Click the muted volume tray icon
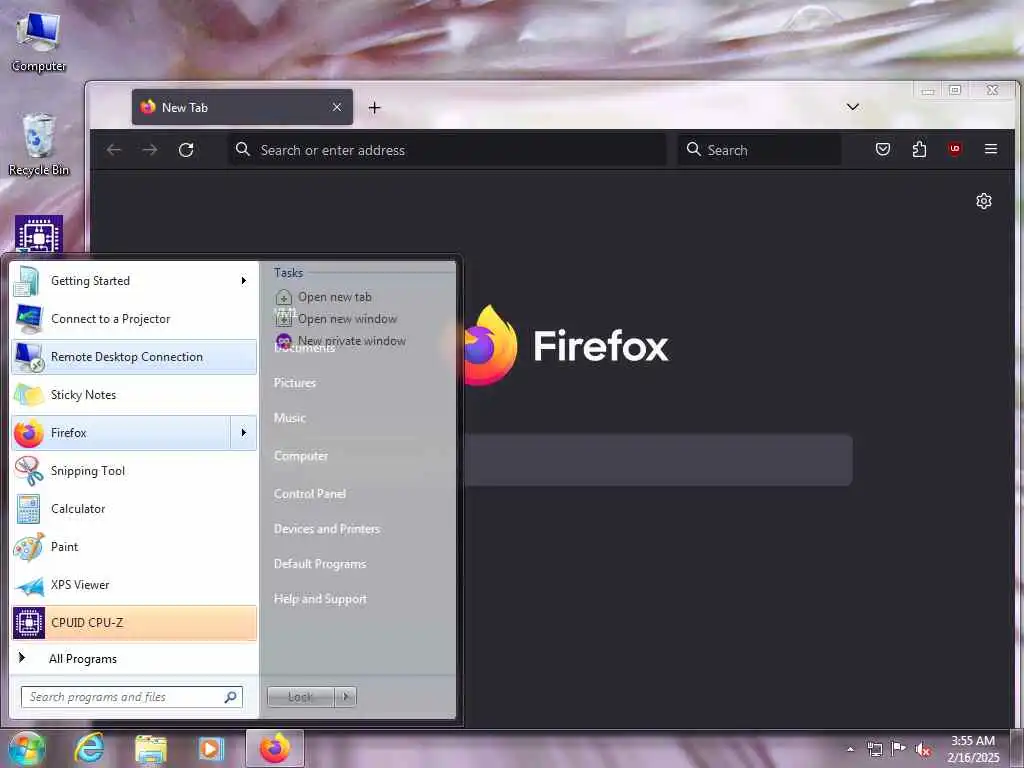The height and width of the screenshot is (768, 1024). [923, 749]
